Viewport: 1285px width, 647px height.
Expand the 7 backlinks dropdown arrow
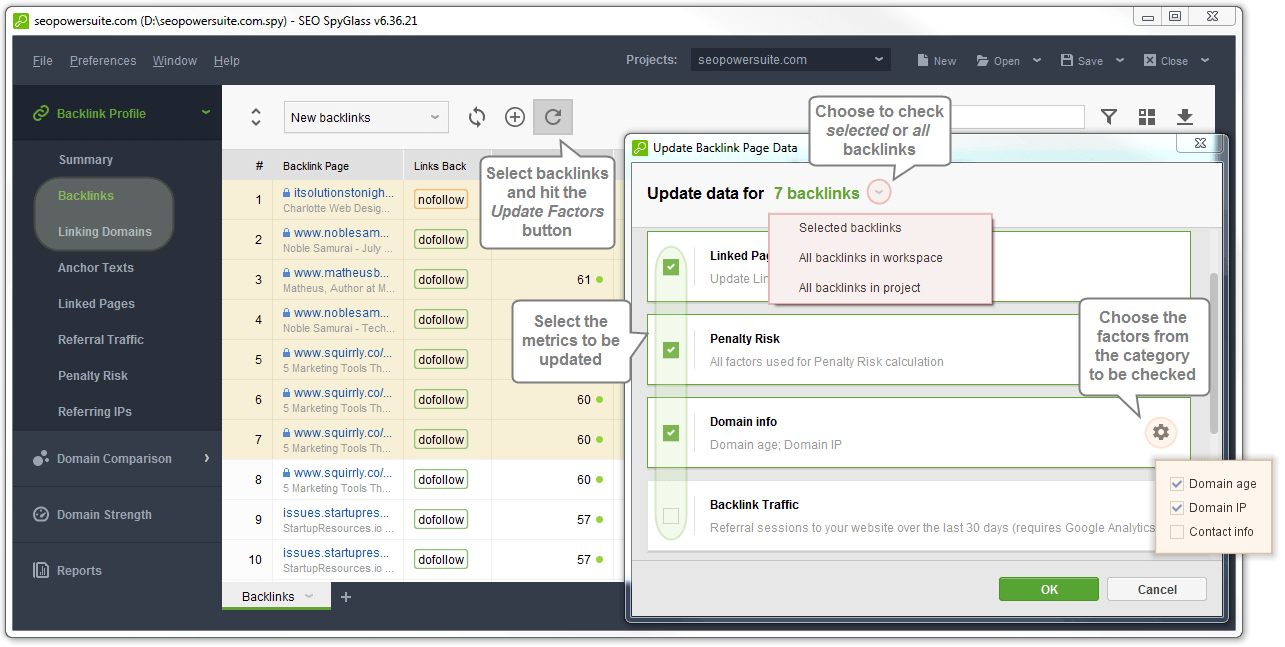[878, 193]
